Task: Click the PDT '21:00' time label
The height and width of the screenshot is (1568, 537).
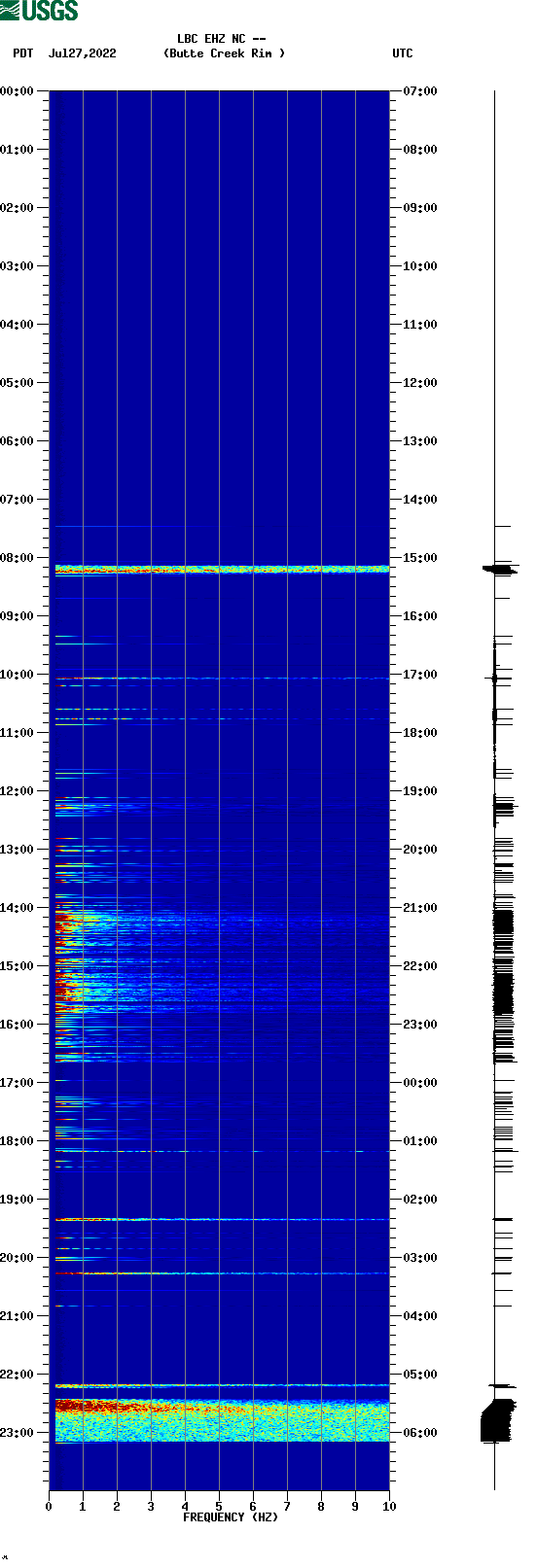Action: pyautogui.click(x=18, y=1316)
